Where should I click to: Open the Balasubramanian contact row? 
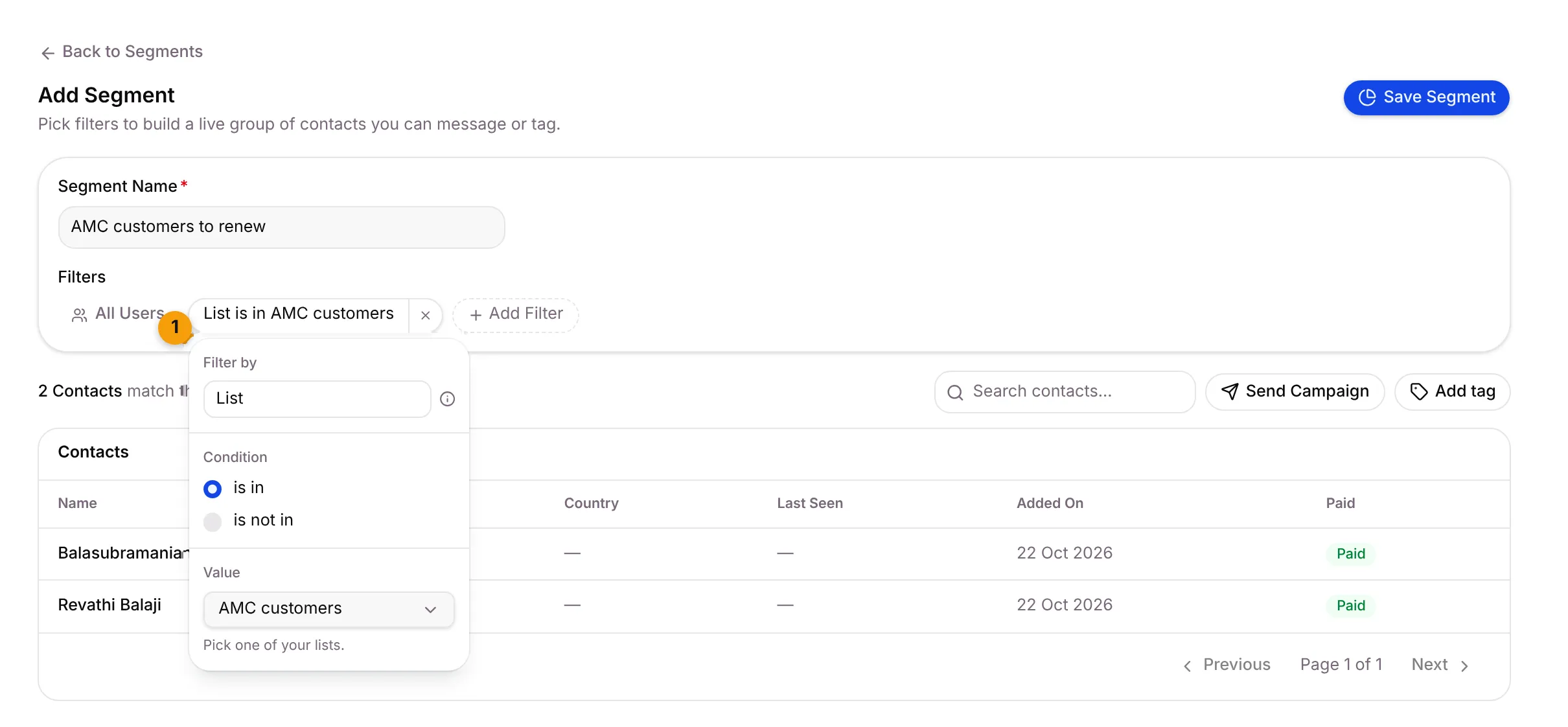tap(774, 553)
